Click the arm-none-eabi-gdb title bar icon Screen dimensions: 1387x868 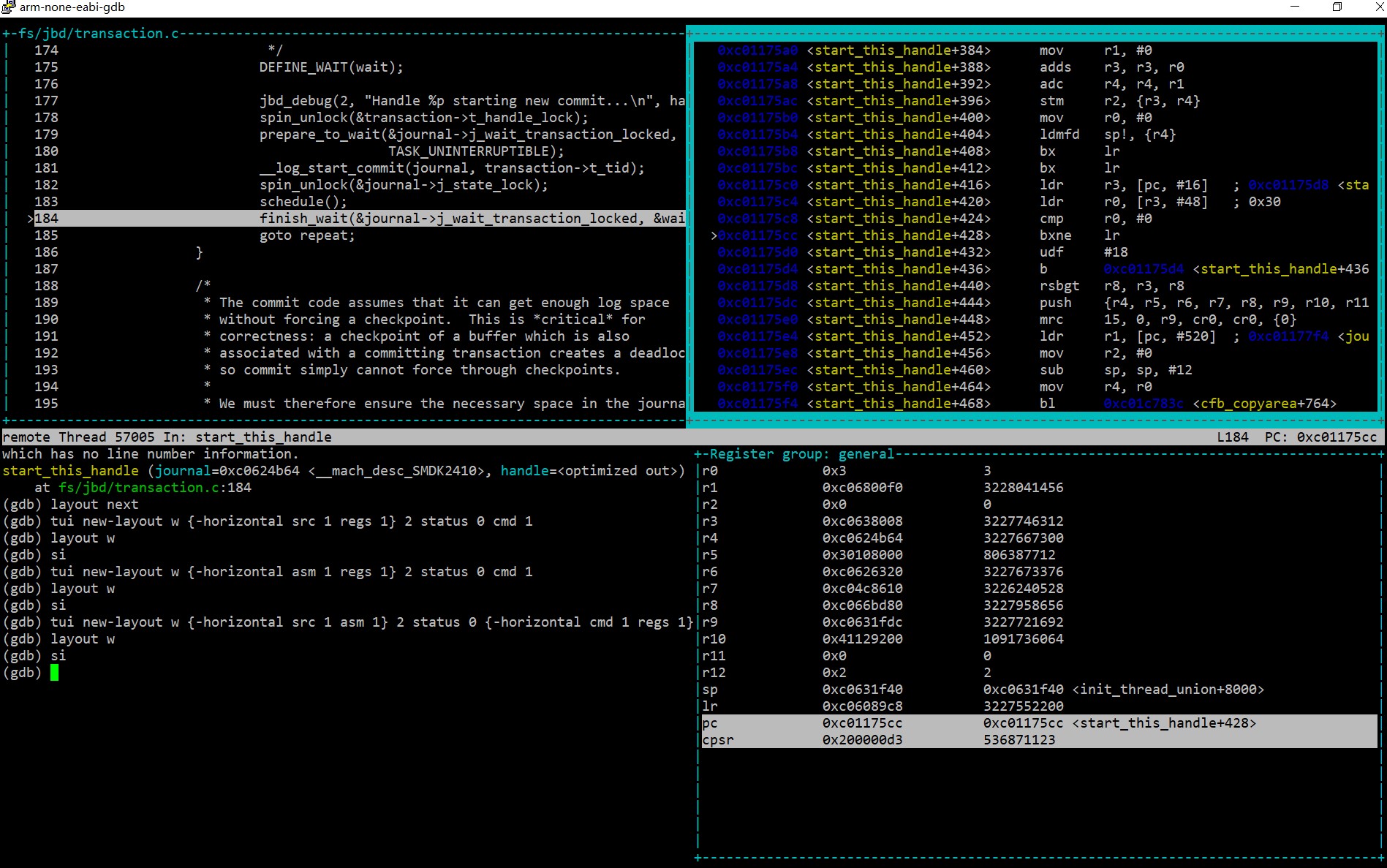[x=8, y=7]
